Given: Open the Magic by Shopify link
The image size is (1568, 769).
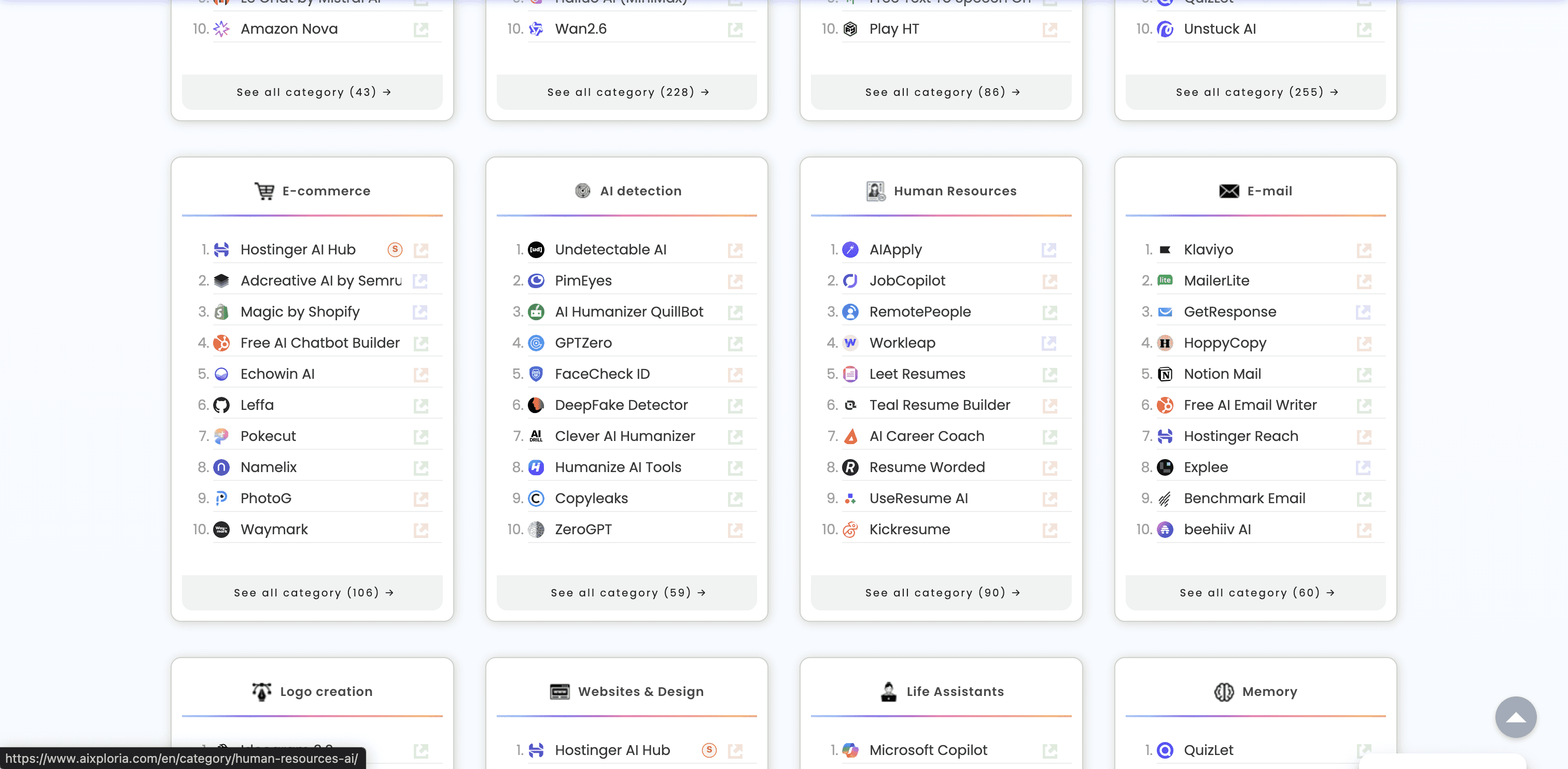Looking at the screenshot, I should pos(300,312).
